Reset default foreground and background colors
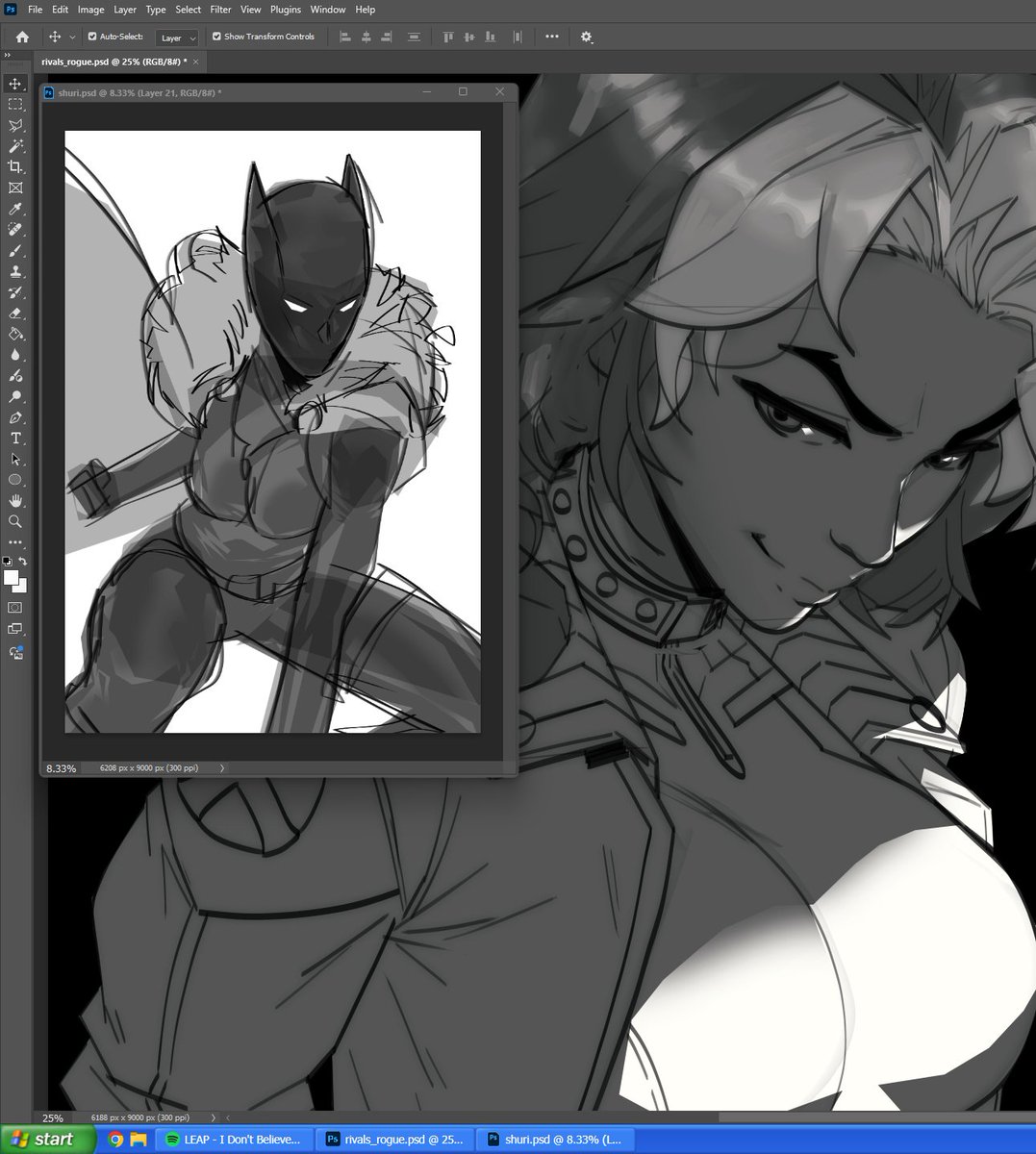The width and height of the screenshot is (1036, 1154). (x=8, y=560)
